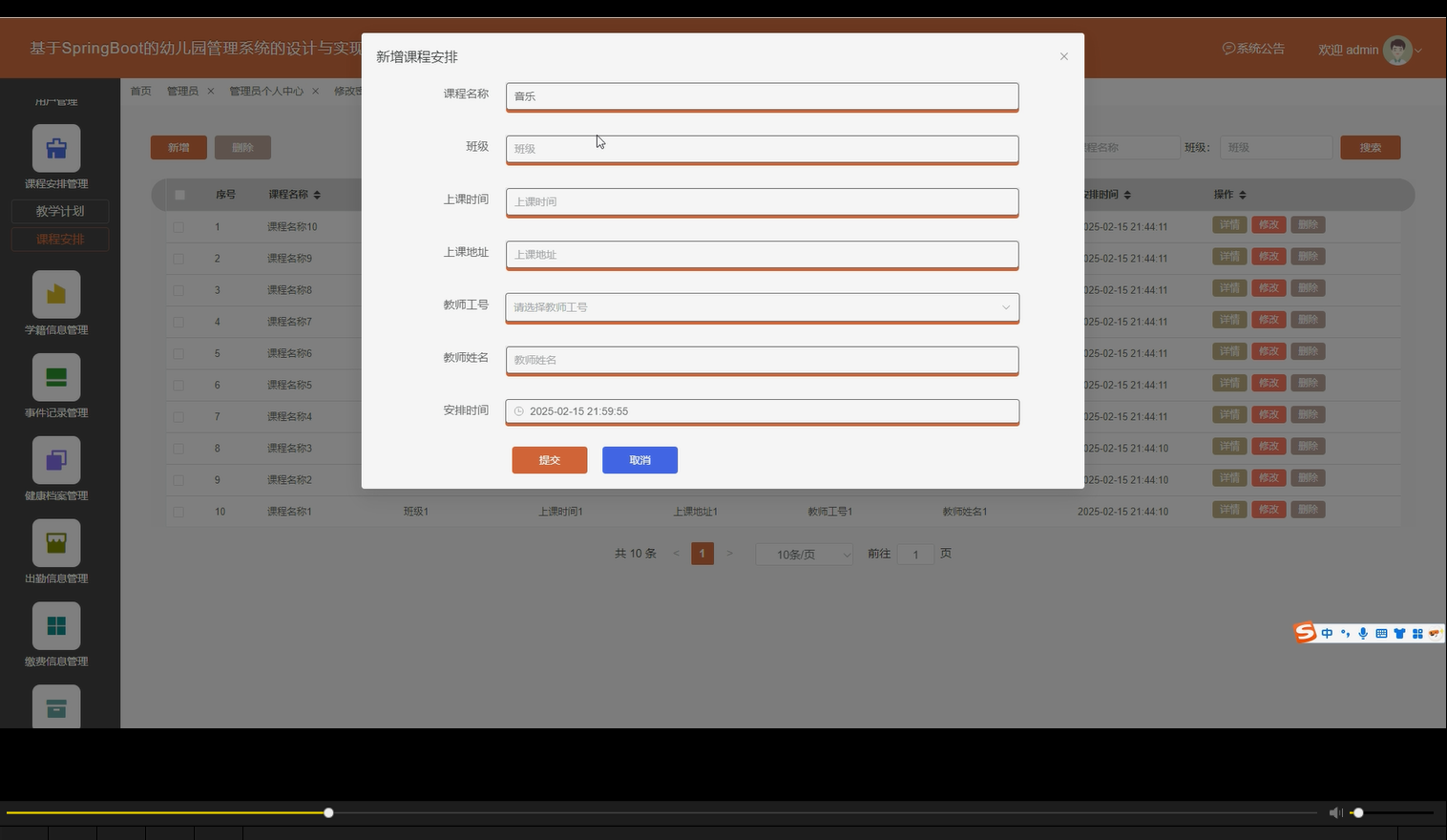
Task: Click the admin avatar picture
Action: coord(1397,50)
